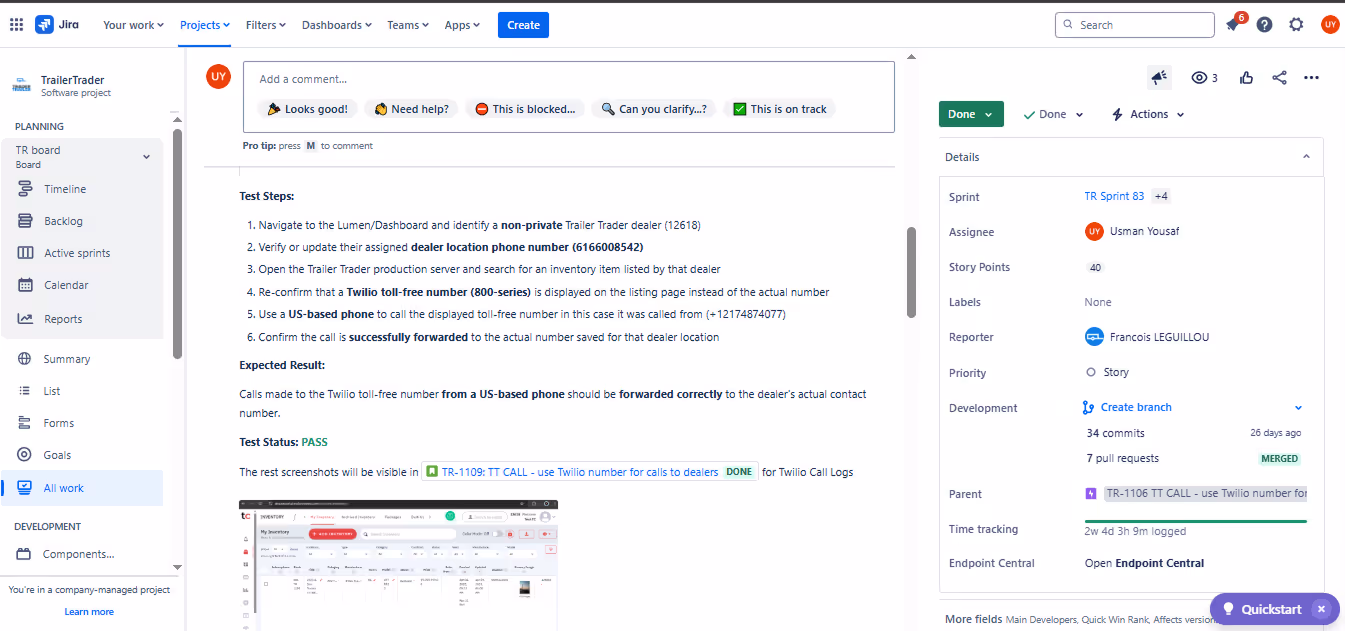Open the settings gear icon
Image resolution: width=1345 pixels, height=631 pixels.
click(1296, 25)
